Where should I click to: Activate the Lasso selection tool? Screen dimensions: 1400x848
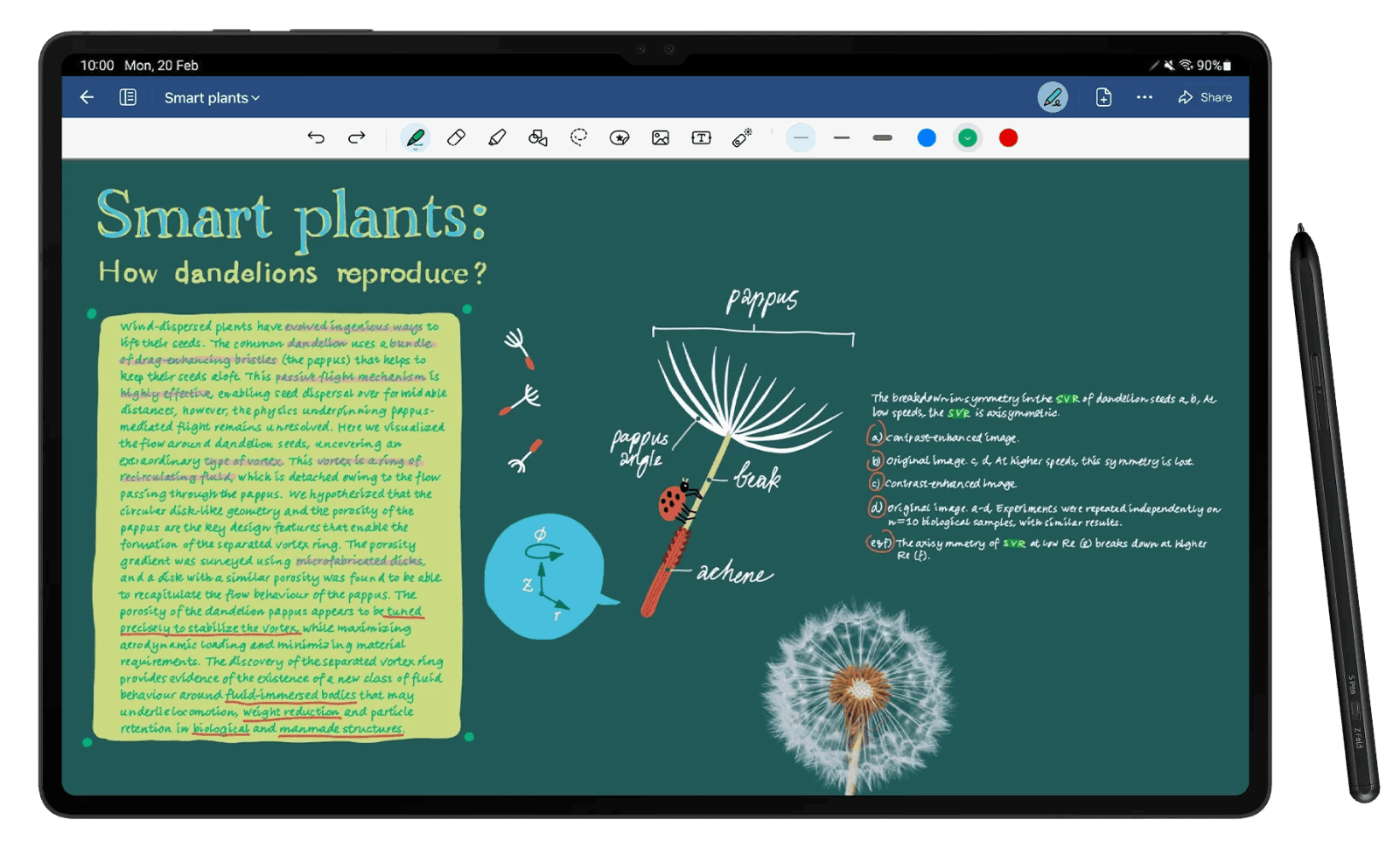pos(578,137)
